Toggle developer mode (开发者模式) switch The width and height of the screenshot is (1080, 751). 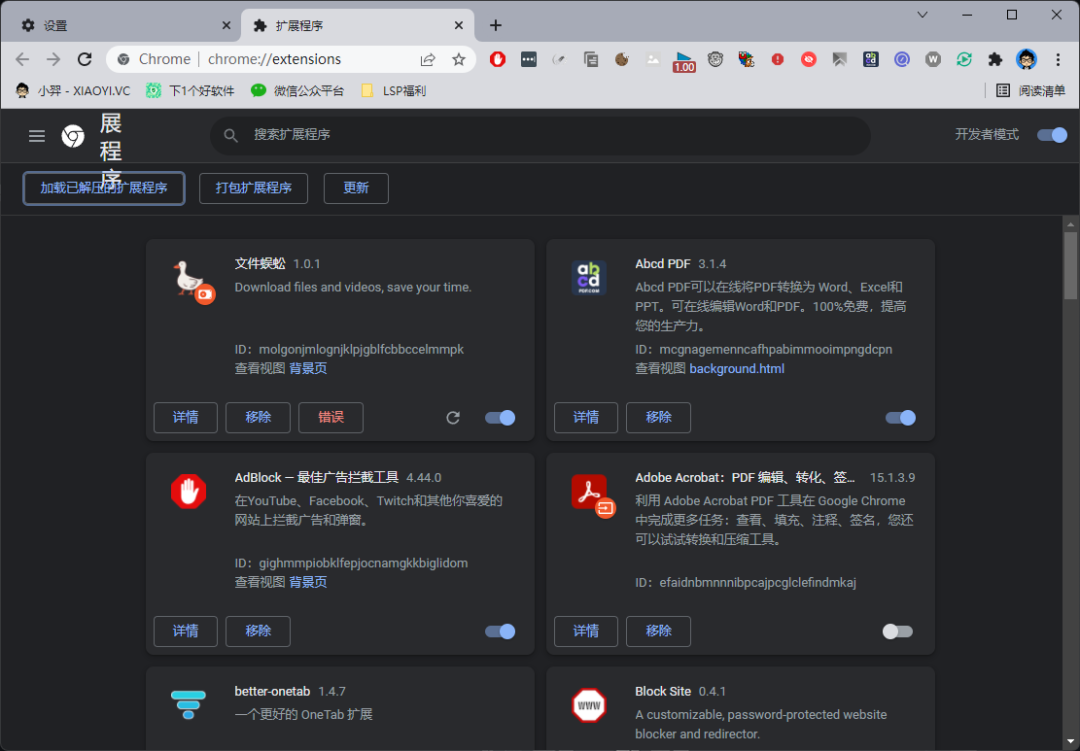click(x=1052, y=134)
